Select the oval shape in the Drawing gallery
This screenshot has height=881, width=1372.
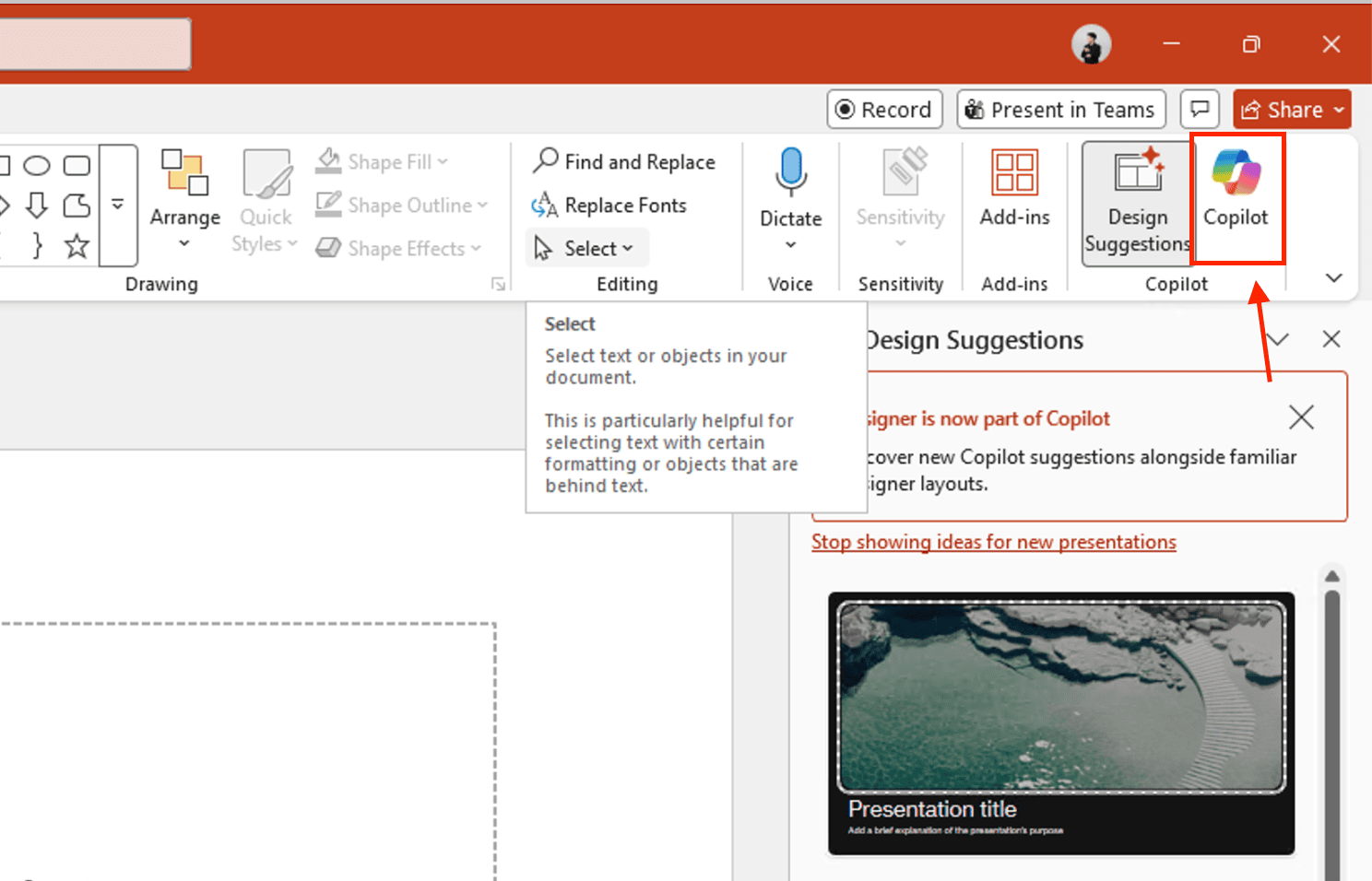point(37,165)
